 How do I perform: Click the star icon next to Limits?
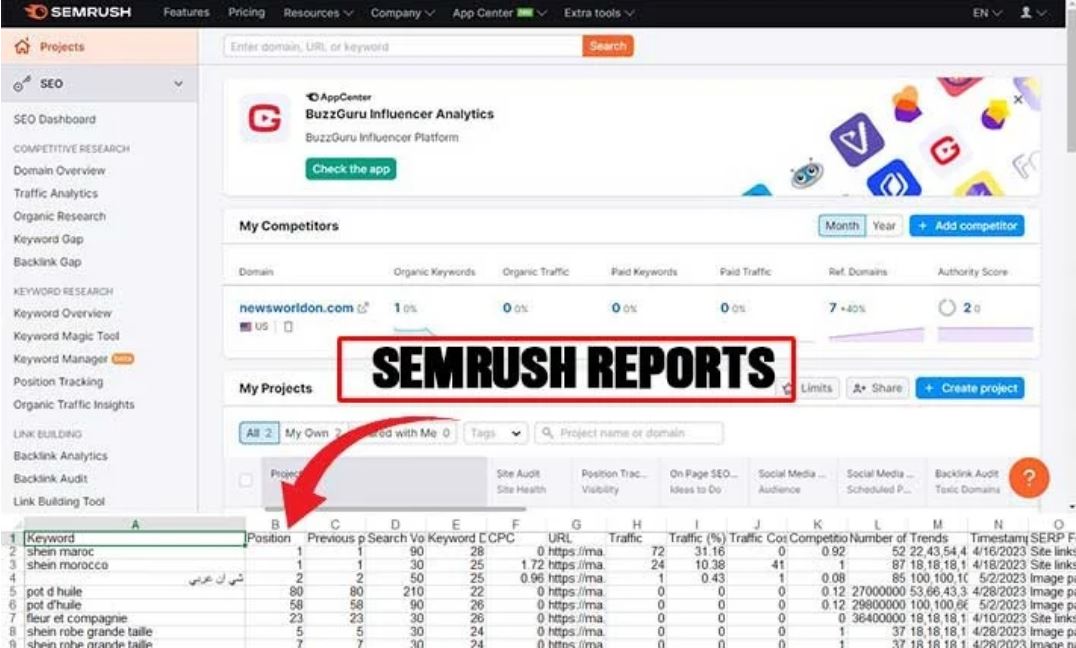(786, 388)
